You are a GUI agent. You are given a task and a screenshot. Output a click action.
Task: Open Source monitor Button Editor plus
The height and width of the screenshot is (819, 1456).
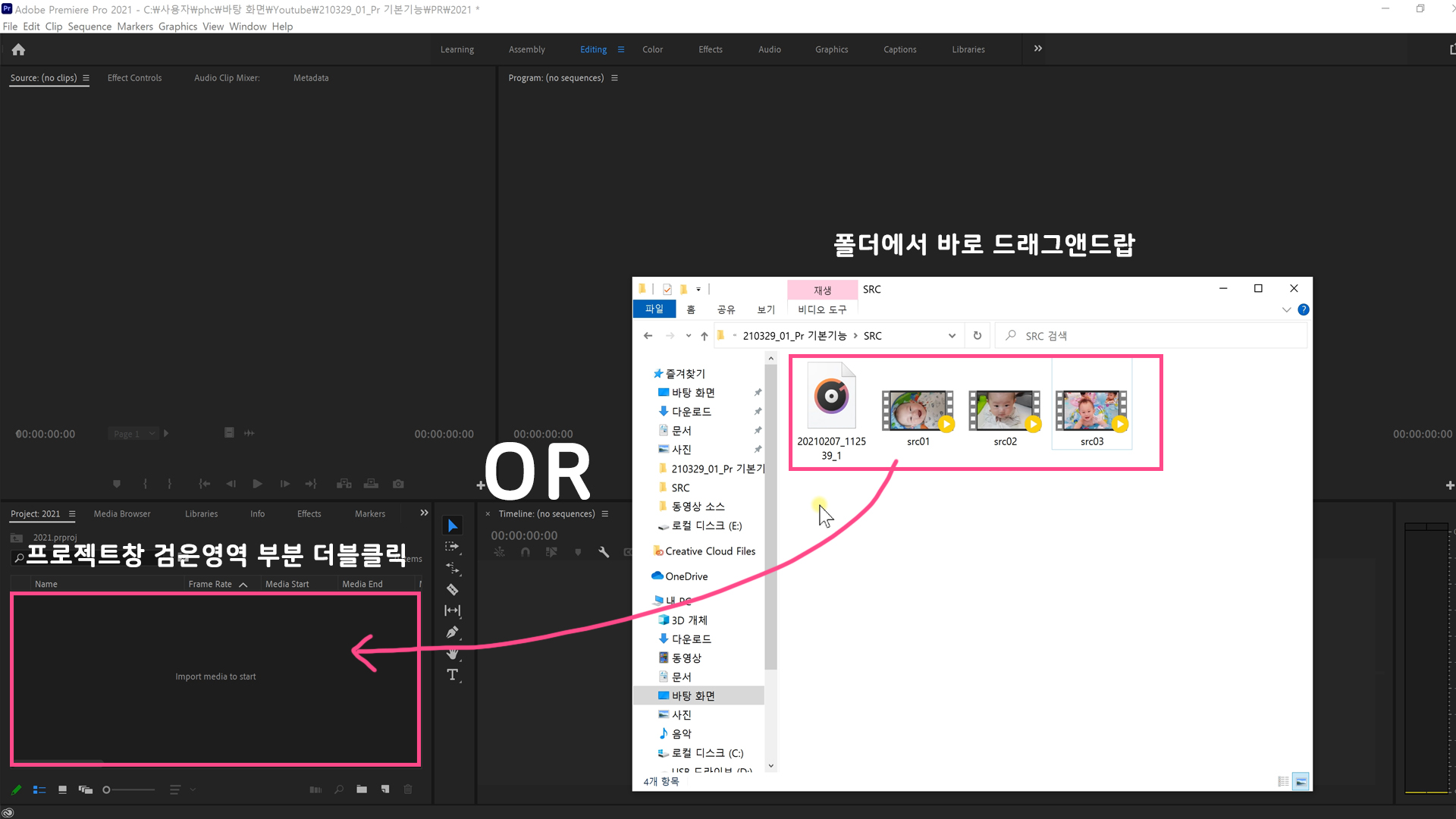[480, 485]
